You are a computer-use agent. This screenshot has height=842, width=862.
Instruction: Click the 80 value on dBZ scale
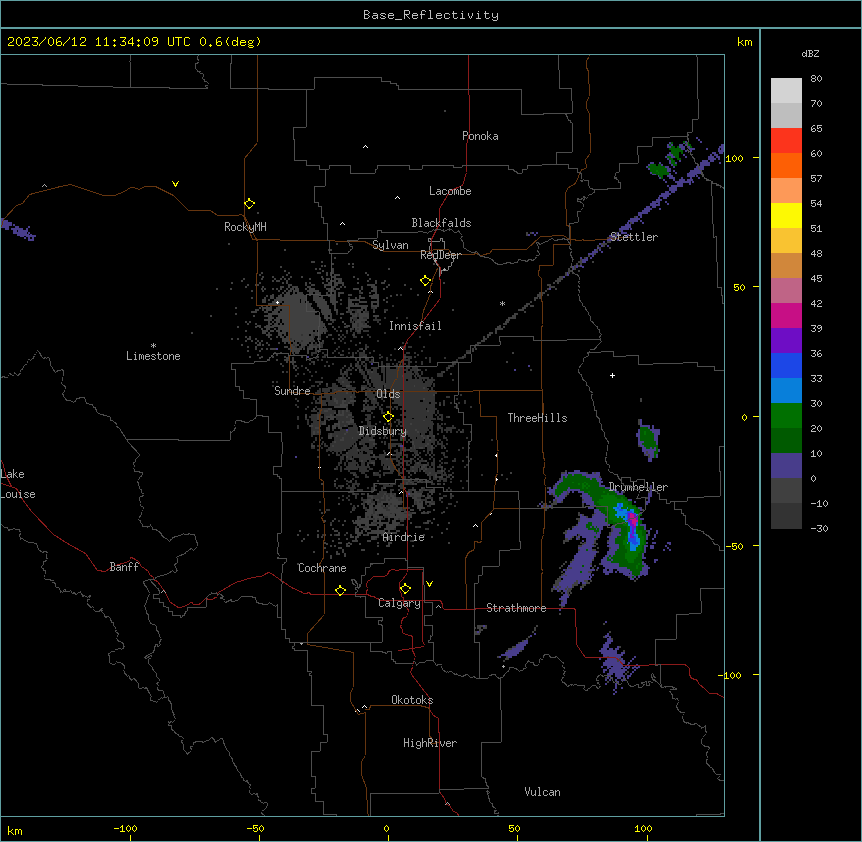[816, 79]
